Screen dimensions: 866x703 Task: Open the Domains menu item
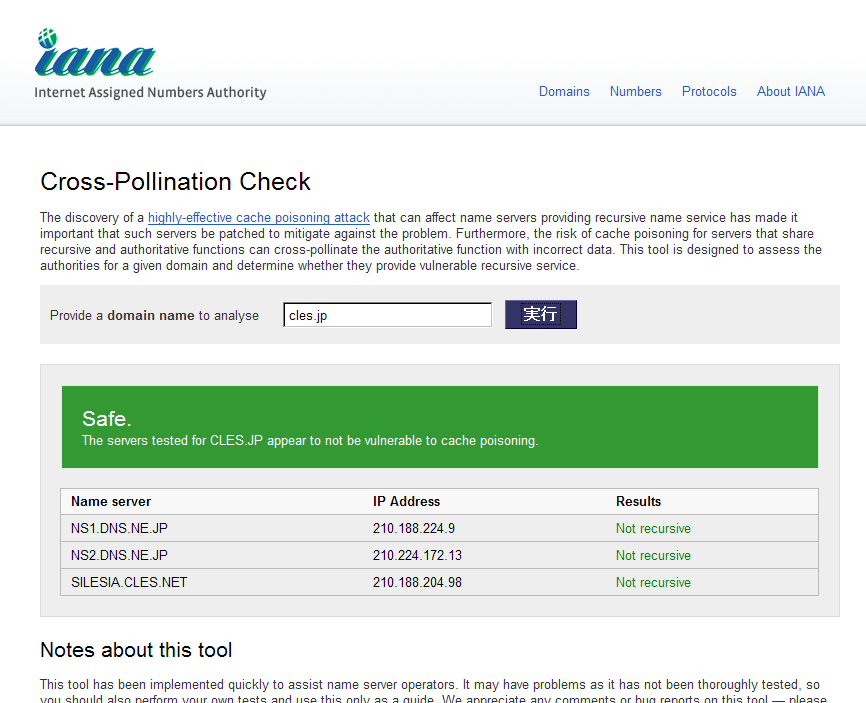click(564, 91)
